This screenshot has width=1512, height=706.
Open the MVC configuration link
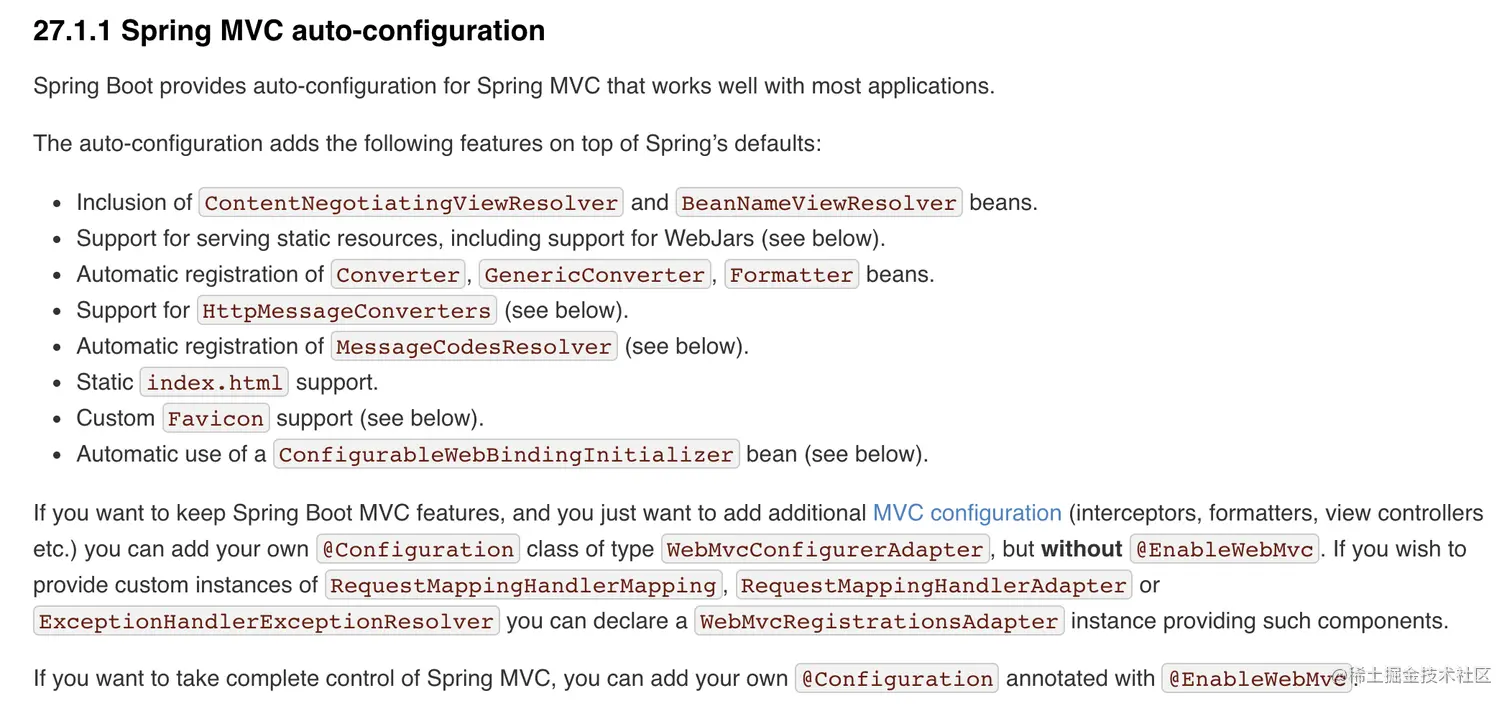966,513
